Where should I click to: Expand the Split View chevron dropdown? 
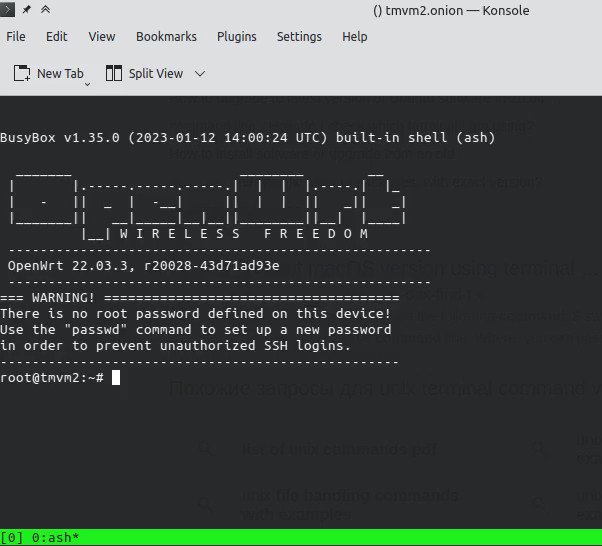pos(200,73)
